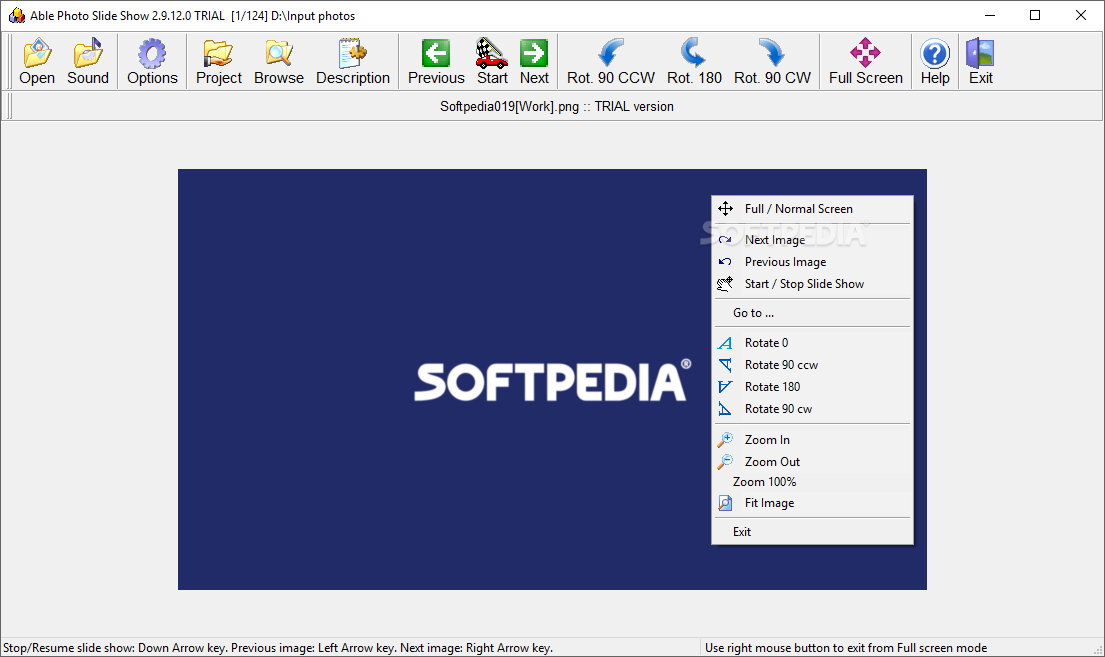Choose Start / Stop Slide Show entry
Screen dimensions: 1105x657
813,283
